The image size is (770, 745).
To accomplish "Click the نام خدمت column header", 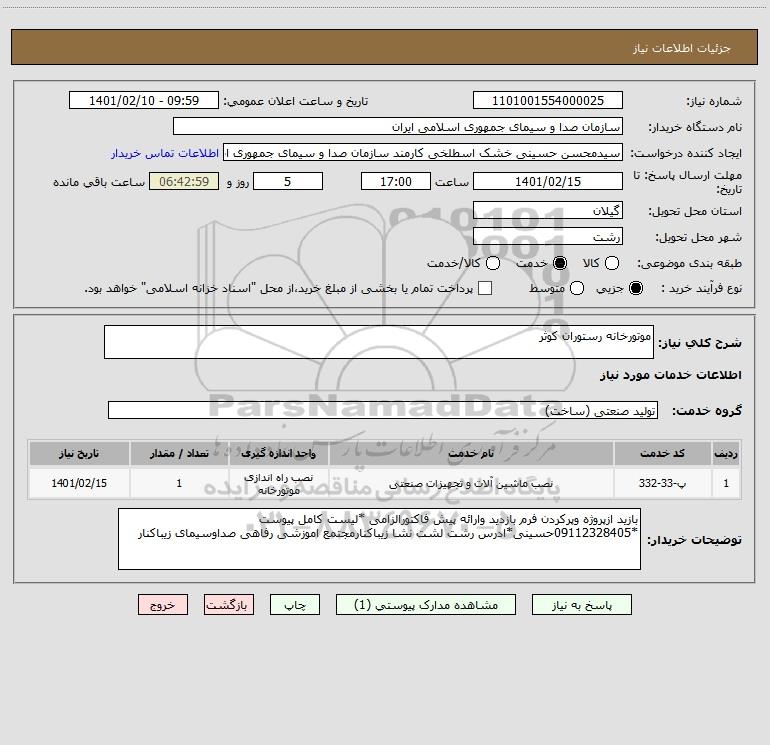I will [471, 453].
